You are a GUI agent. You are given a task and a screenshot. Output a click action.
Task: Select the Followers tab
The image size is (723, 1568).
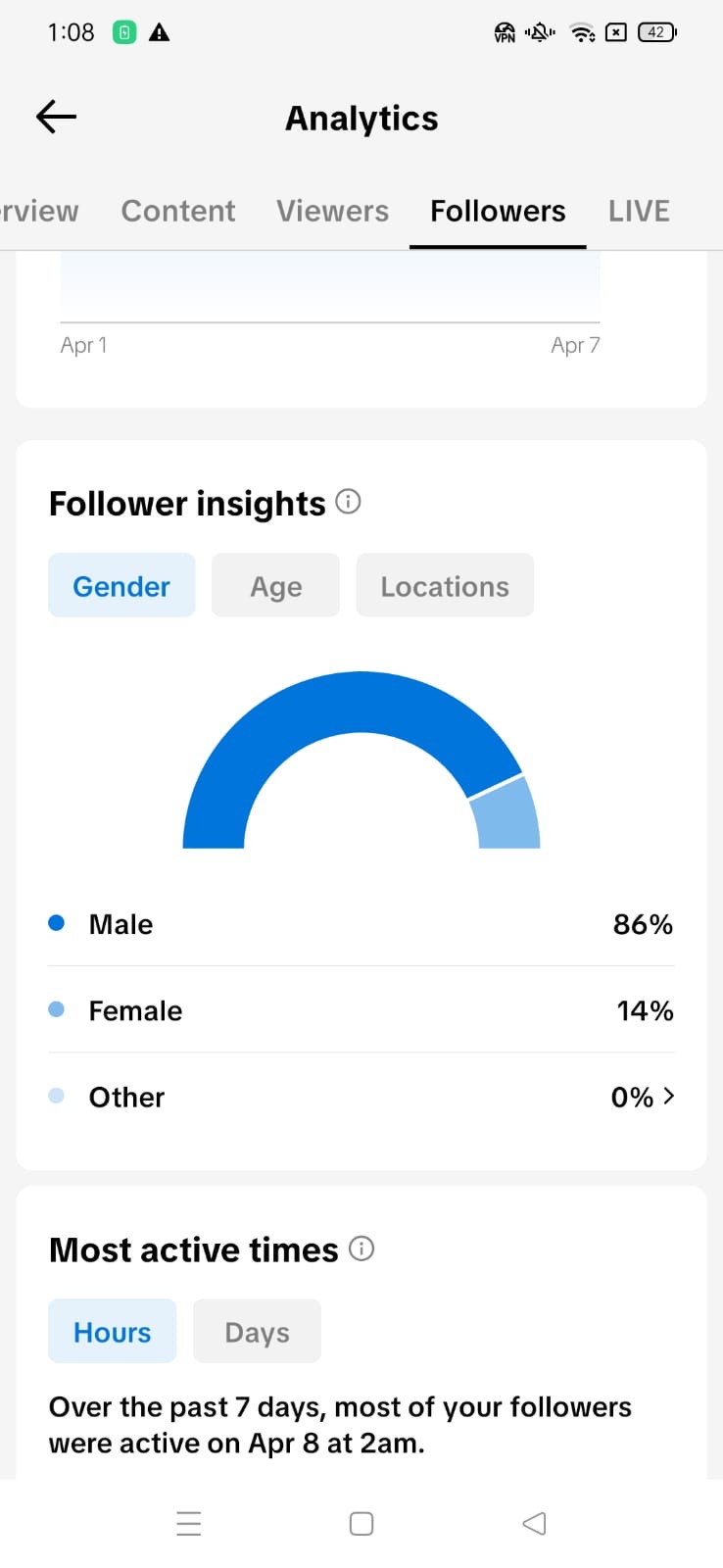click(x=498, y=211)
